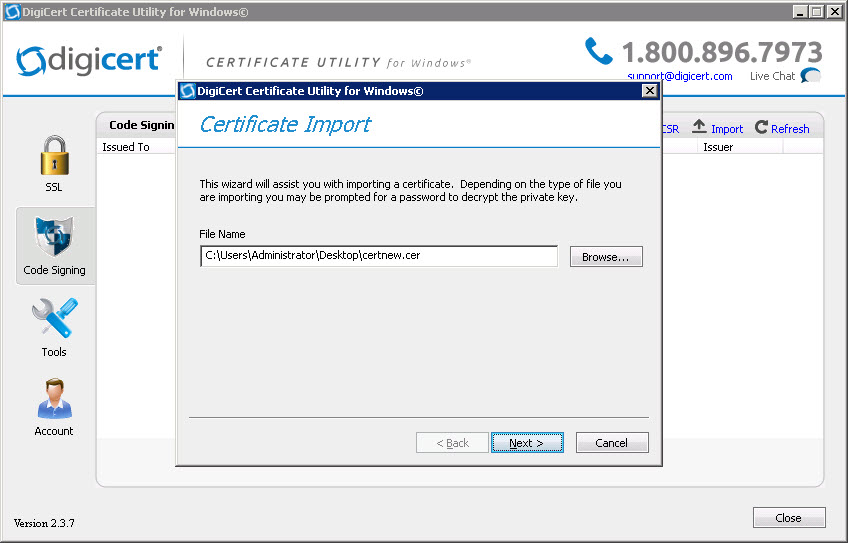
Task: Click the dialog title bar icon
Action: click(187, 91)
